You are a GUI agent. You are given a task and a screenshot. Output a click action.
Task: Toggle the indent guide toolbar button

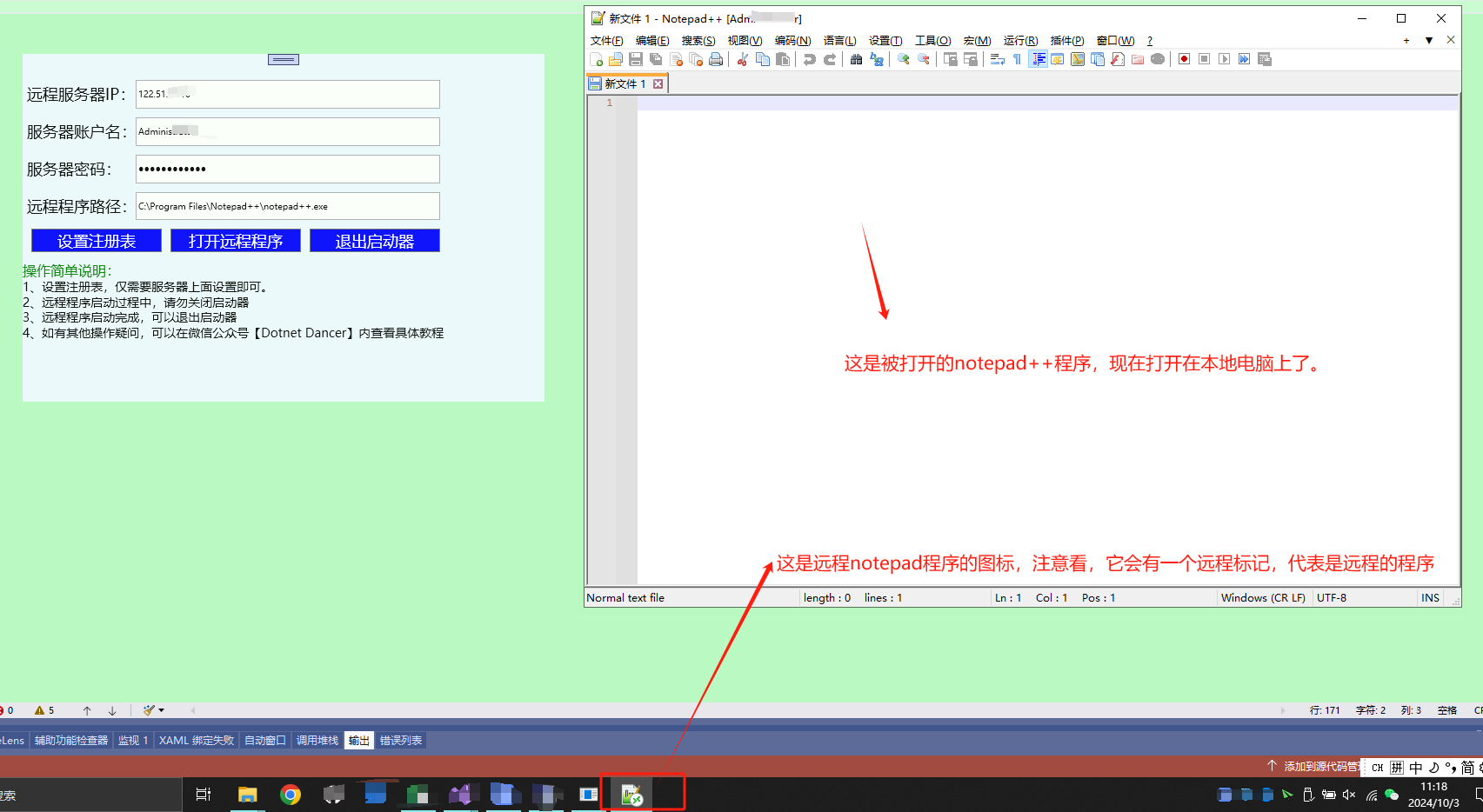coord(1038,59)
